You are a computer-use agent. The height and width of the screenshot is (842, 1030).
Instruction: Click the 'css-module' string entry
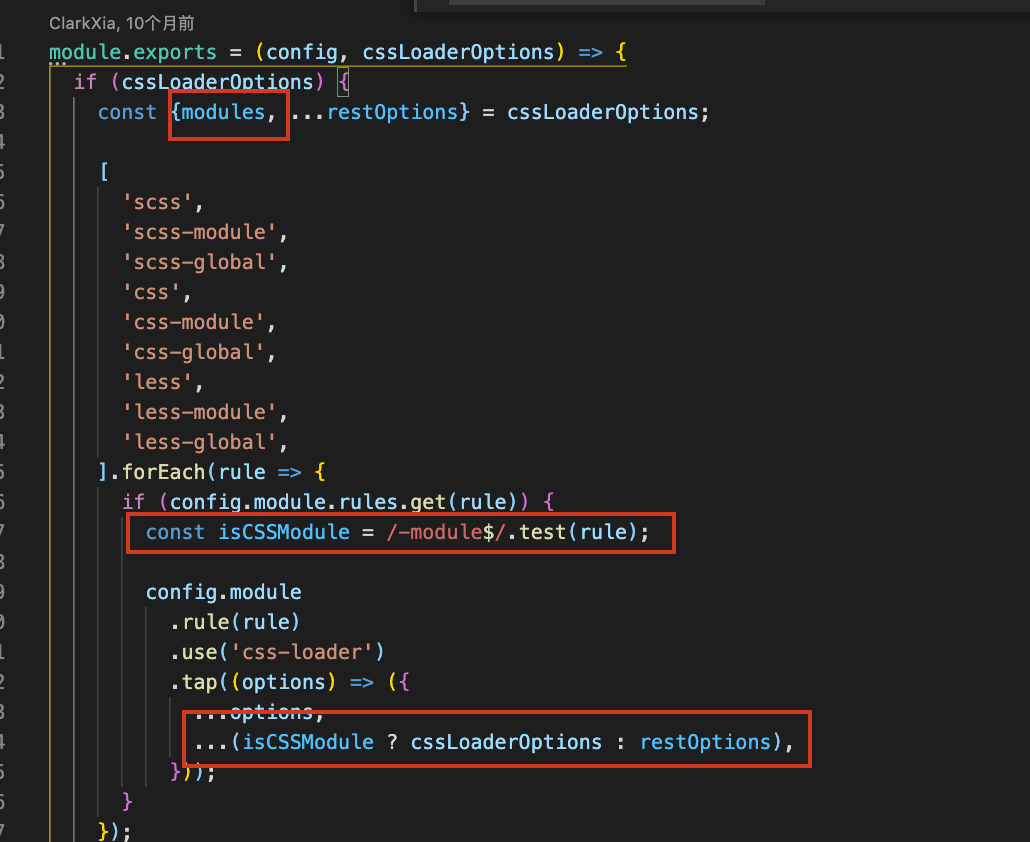(194, 322)
